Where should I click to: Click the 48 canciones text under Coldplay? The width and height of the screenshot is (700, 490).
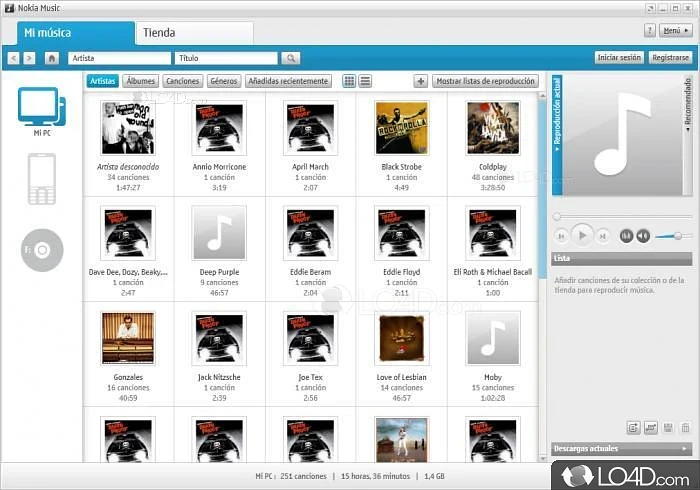point(493,177)
